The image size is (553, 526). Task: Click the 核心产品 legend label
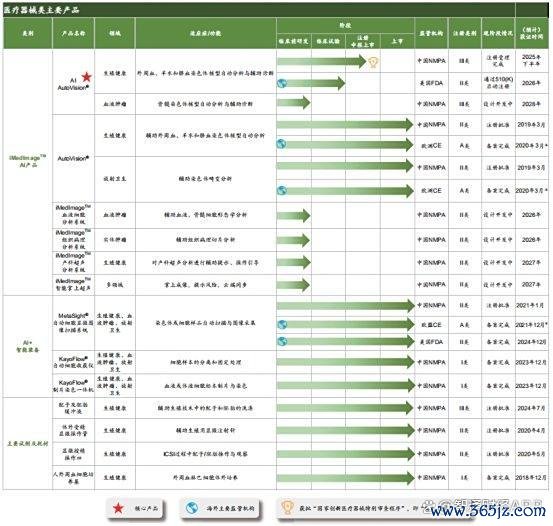coord(146,508)
